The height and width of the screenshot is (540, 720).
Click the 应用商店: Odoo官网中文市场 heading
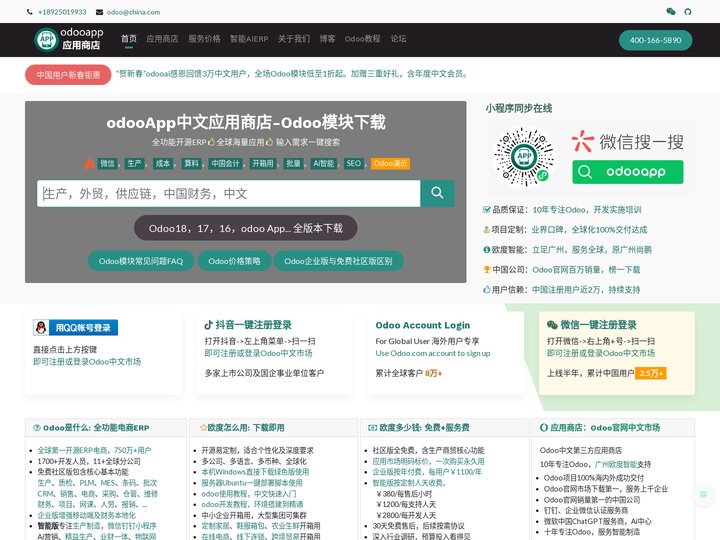click(600, 428)
